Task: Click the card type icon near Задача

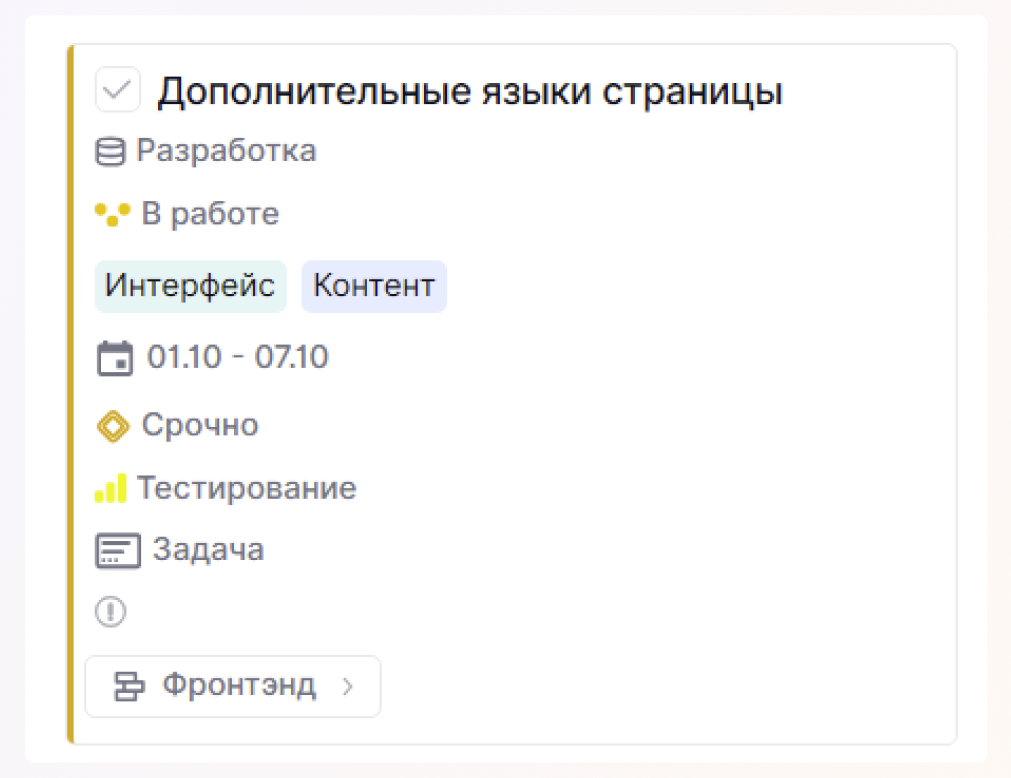Action: pyautogui.click(x=117, y=551)
